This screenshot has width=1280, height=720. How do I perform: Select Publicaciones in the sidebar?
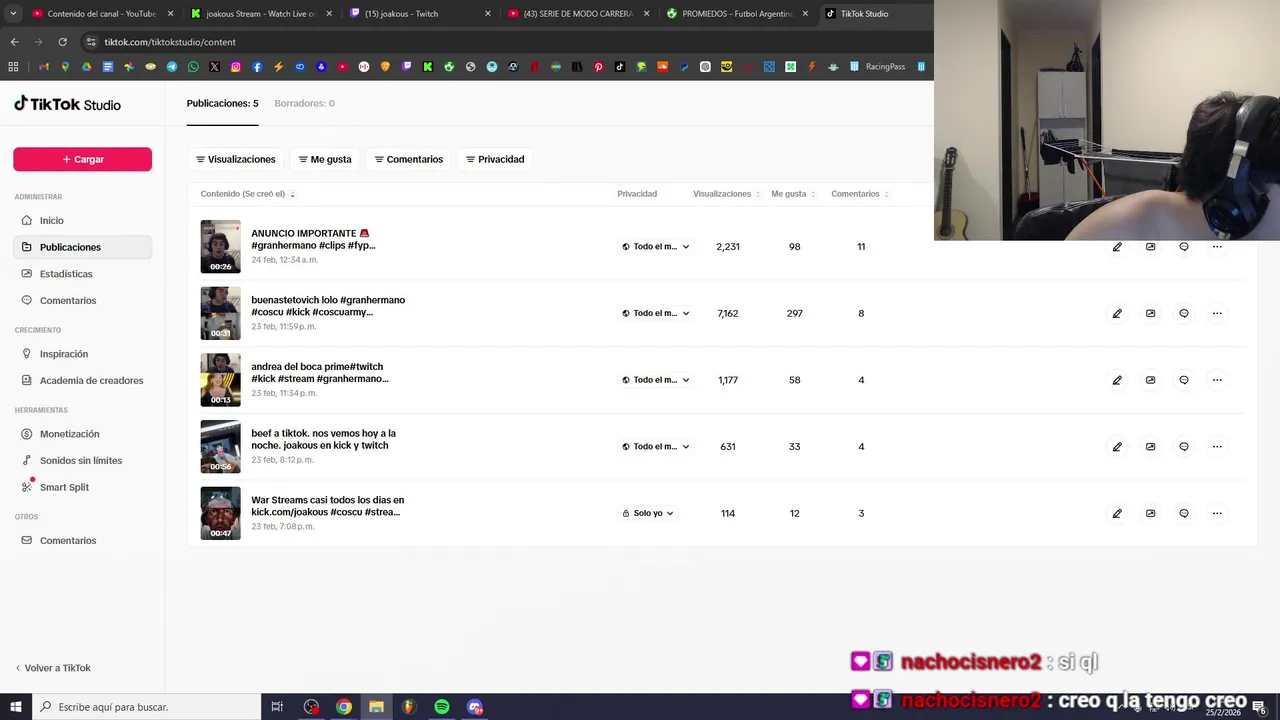click(x=82, y=247)
